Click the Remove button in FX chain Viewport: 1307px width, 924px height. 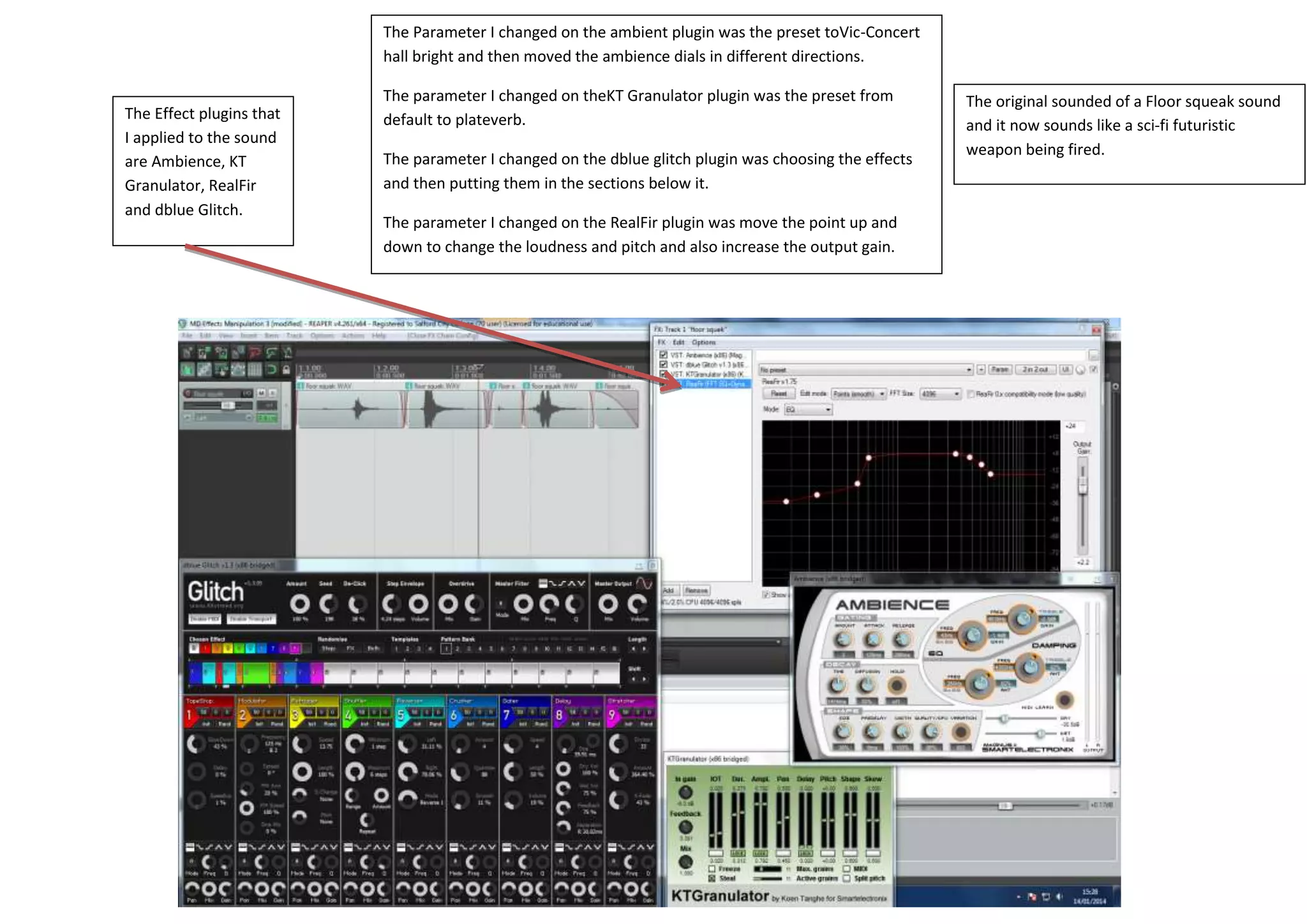pos(696,591)
